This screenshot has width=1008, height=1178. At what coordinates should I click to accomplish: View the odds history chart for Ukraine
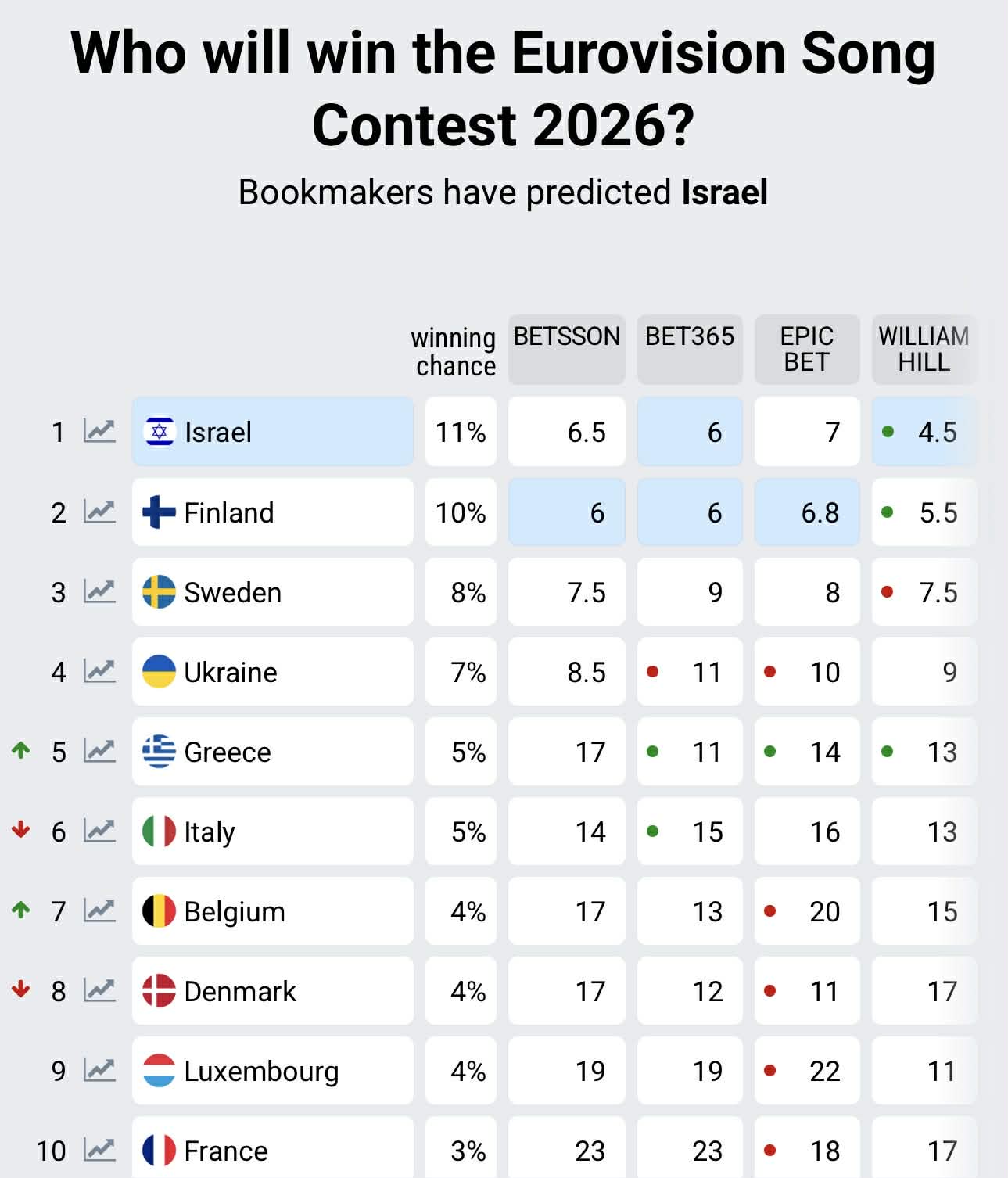(x=99, y=671)
